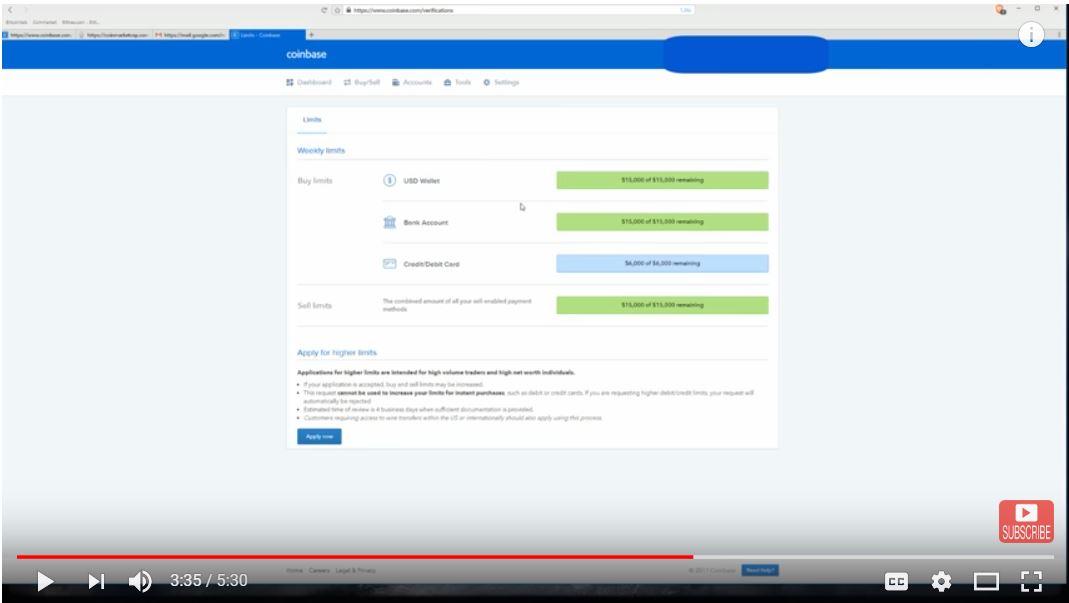
Task: Toggle closed captions
Action: pos(896,581)
